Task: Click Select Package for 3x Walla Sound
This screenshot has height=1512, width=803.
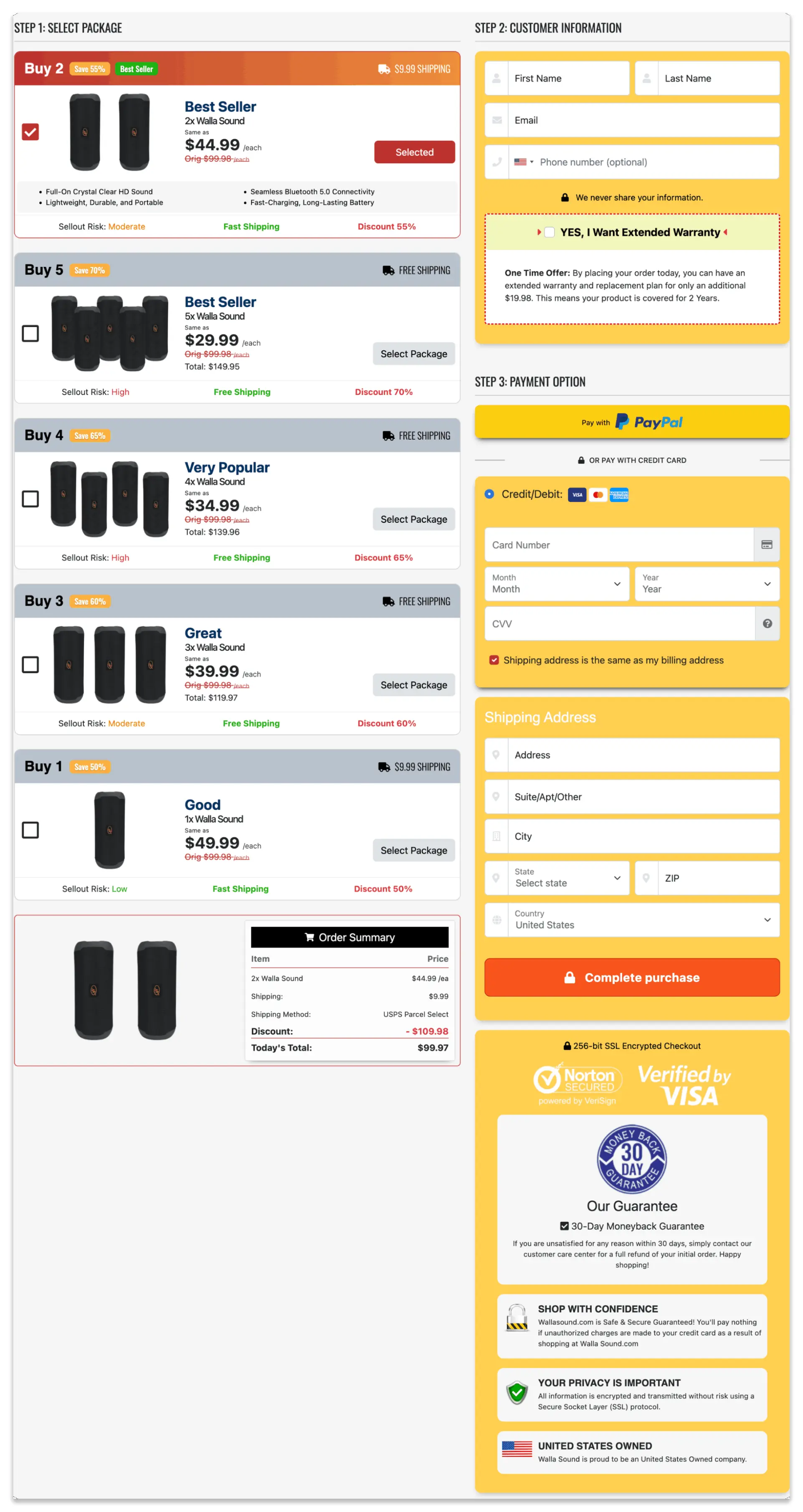Action: pyautogui.click(x=414, y=685)
